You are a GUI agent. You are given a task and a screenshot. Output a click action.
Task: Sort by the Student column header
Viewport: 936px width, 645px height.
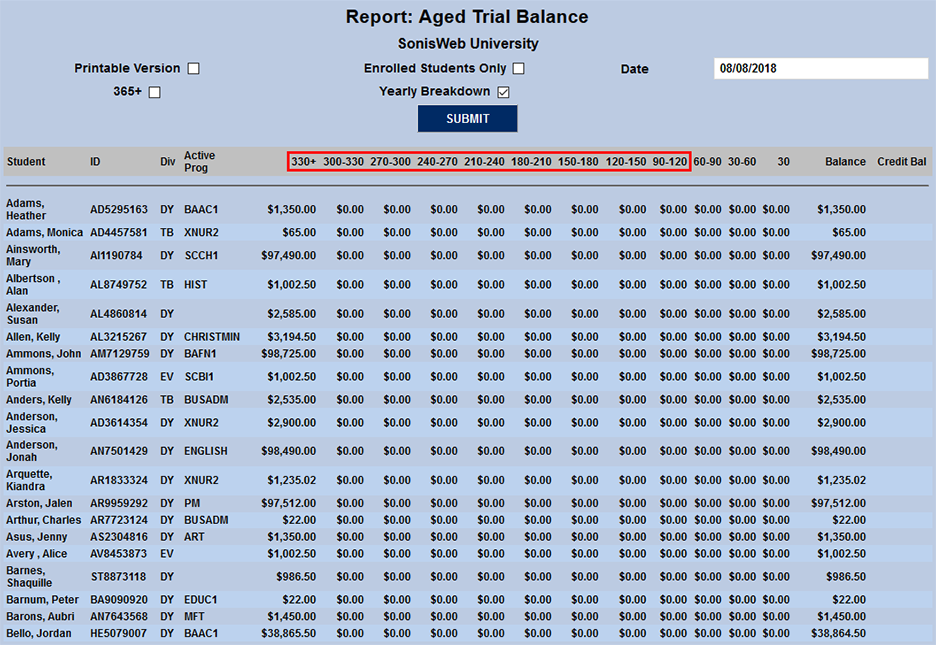26,161
